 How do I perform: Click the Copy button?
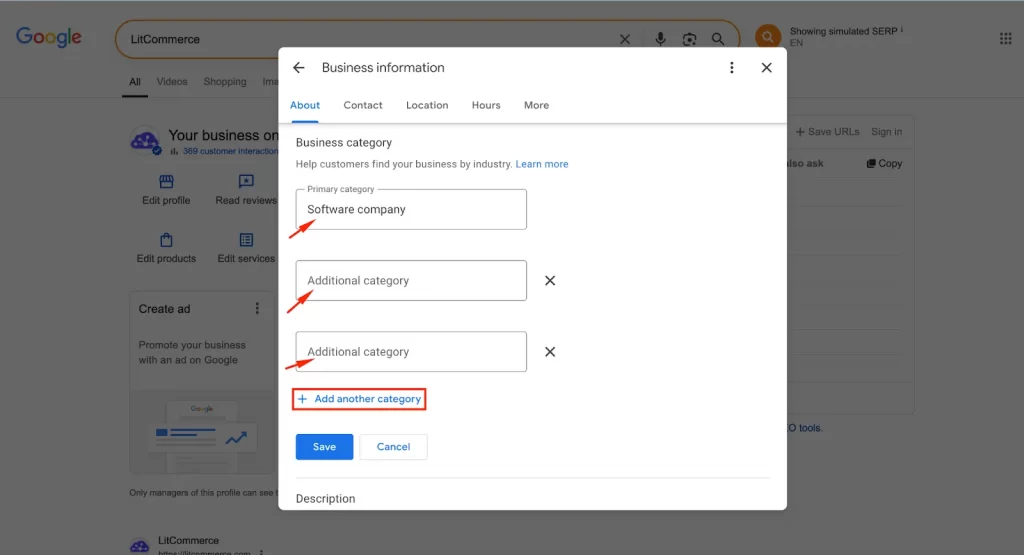[884, 163]
